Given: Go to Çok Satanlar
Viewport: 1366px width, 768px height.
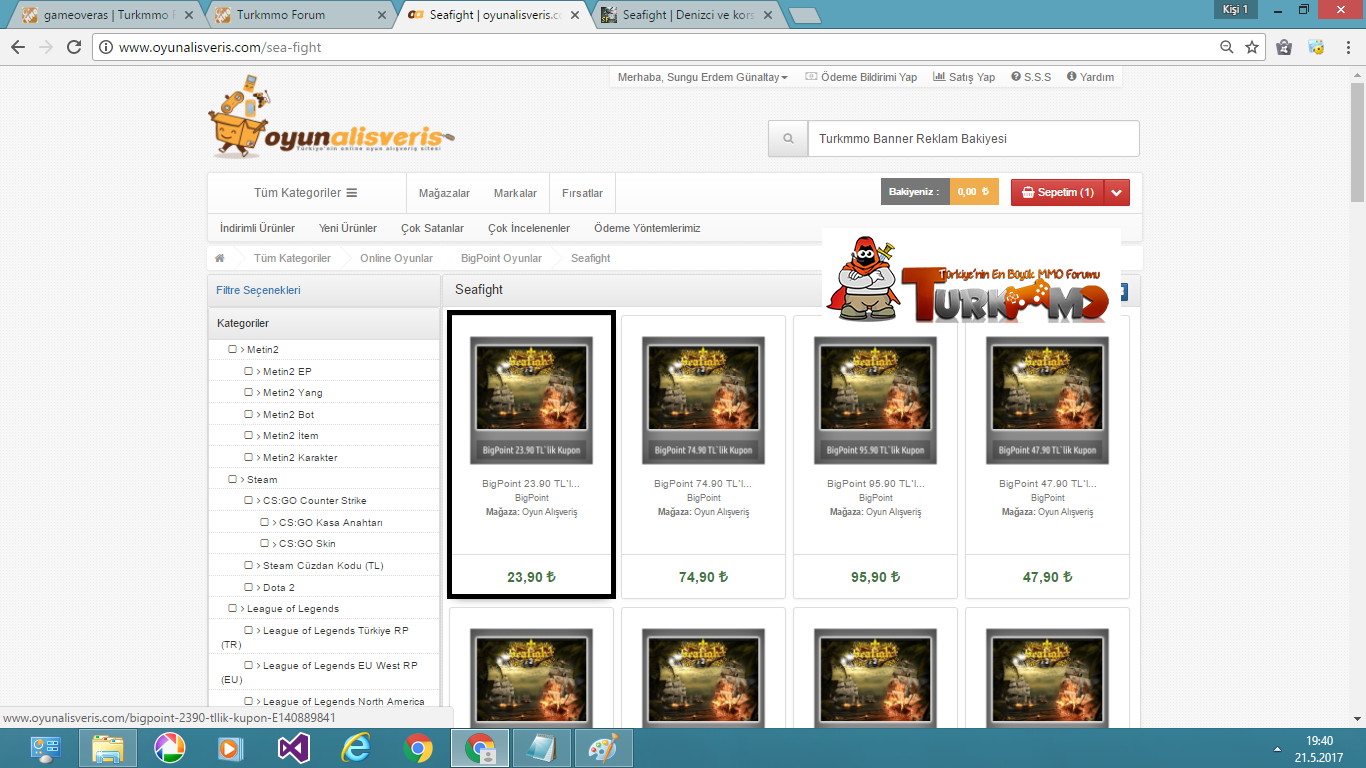Looking at the screenshot, I should tap(433, 228).
